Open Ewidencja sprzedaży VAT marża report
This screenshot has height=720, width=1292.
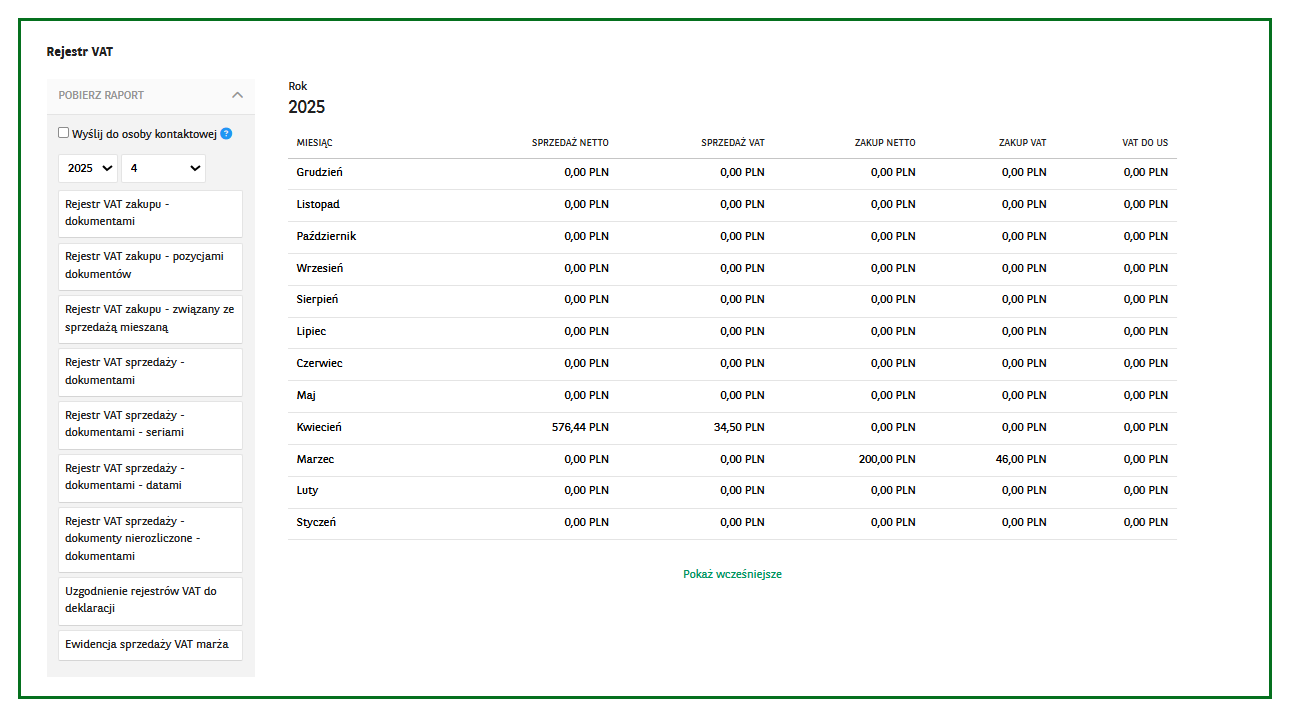point(151,644)
